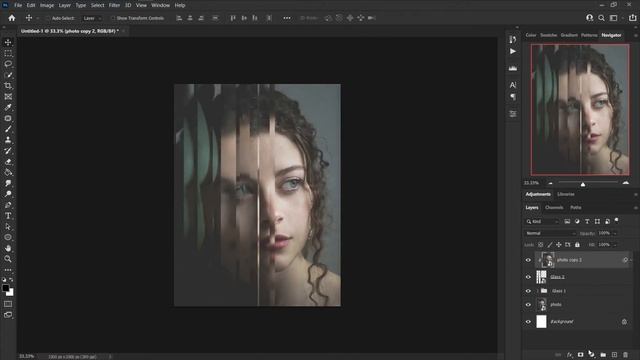Enable Show Transform Controls checkbox
This screenshot has height=360, width=640.
pyautogui.click(x=113, y=18)
